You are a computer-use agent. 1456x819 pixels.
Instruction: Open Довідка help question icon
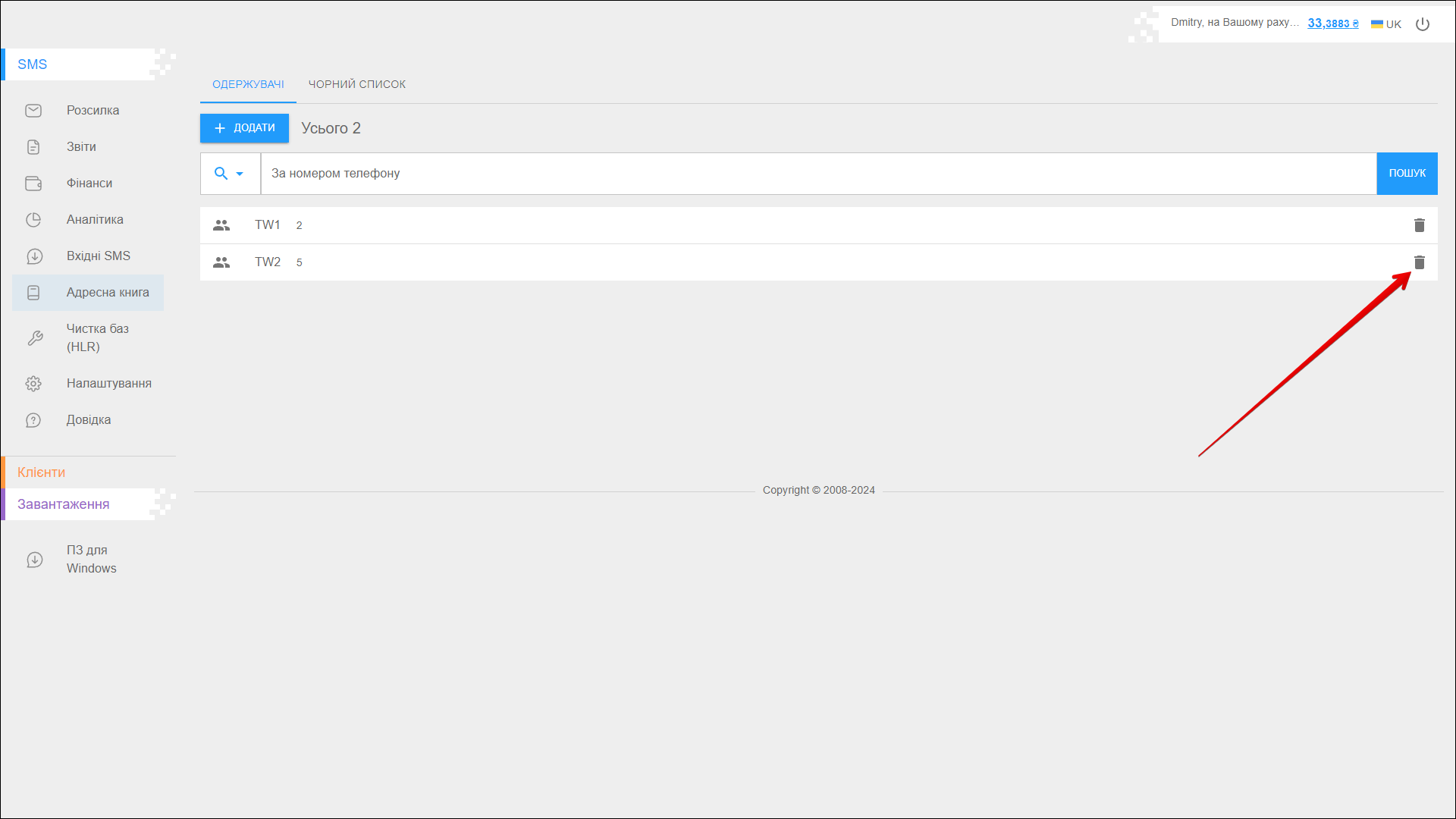33,420
